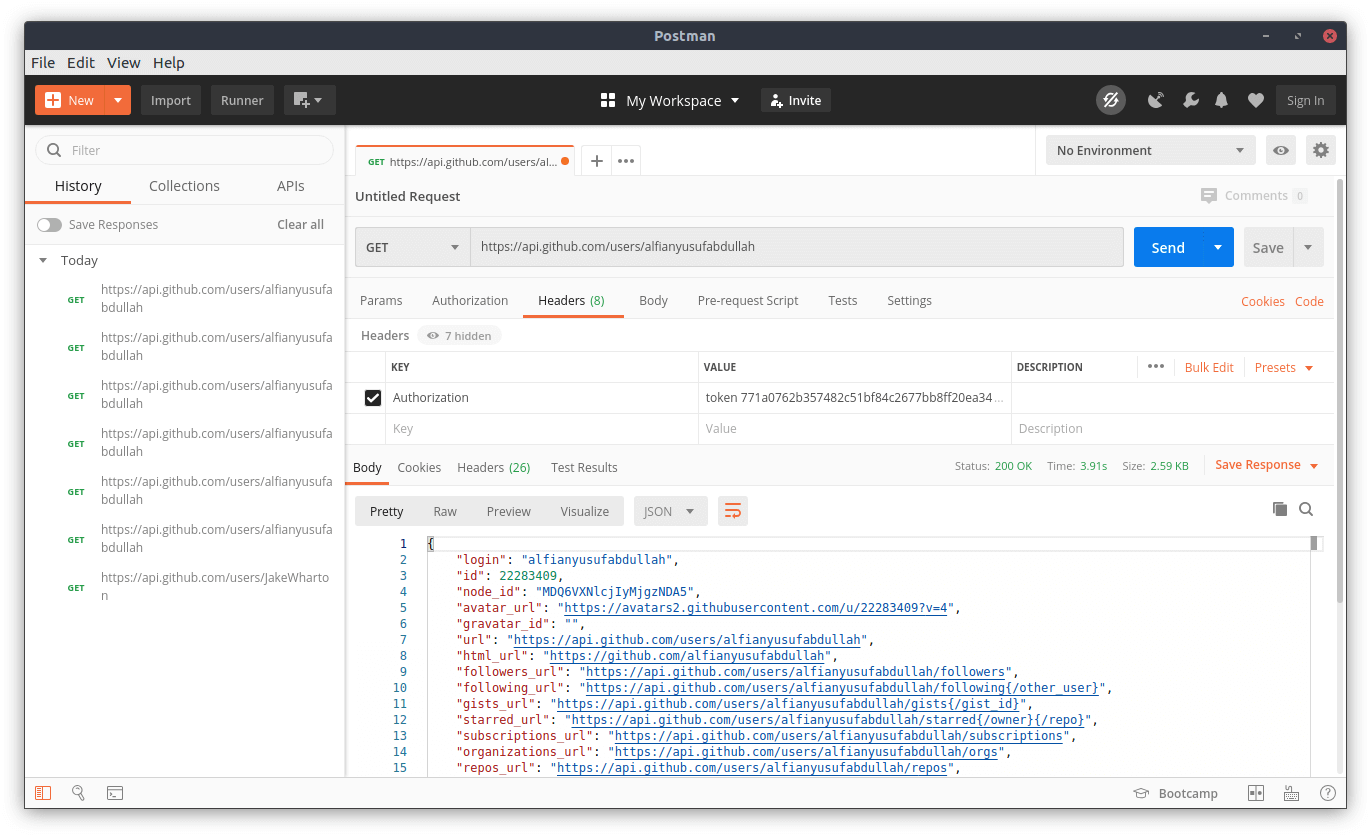Viewport: 1372px width, 836px height.
Task: Open the Runner
Action: click(x=242, y=100)
